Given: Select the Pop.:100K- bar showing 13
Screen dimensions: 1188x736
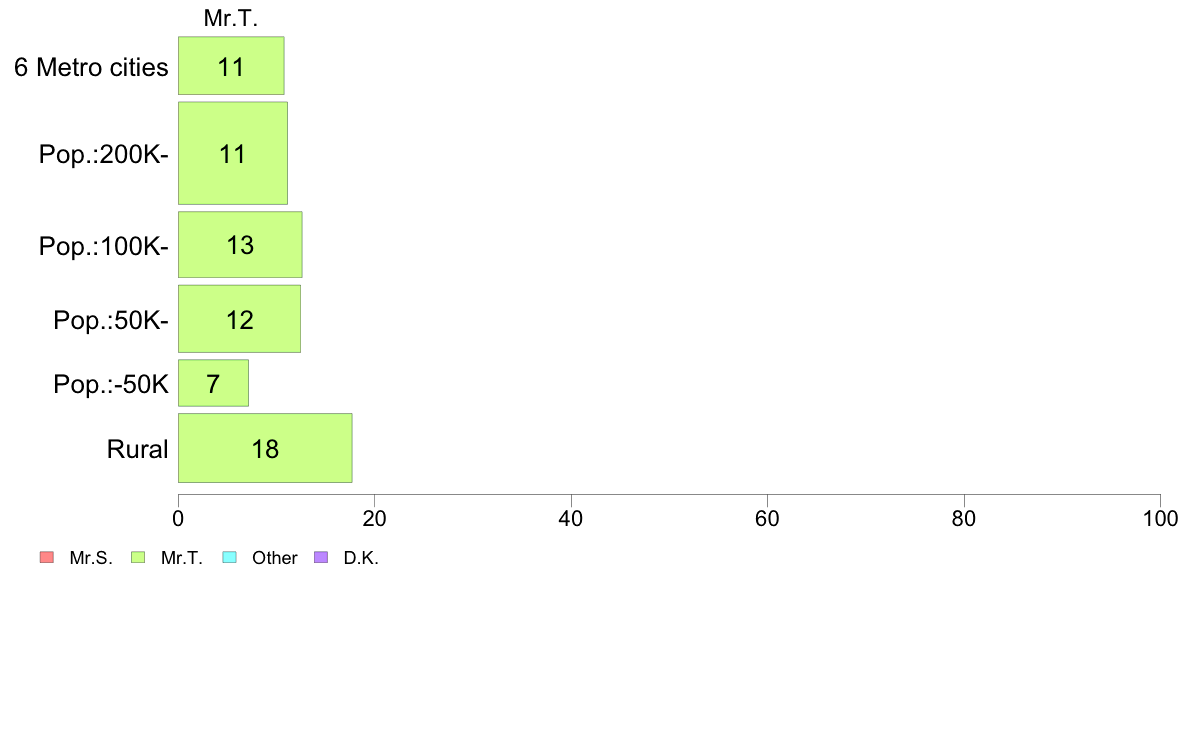Looking at the screenshot, I should (x=240, y=245).
